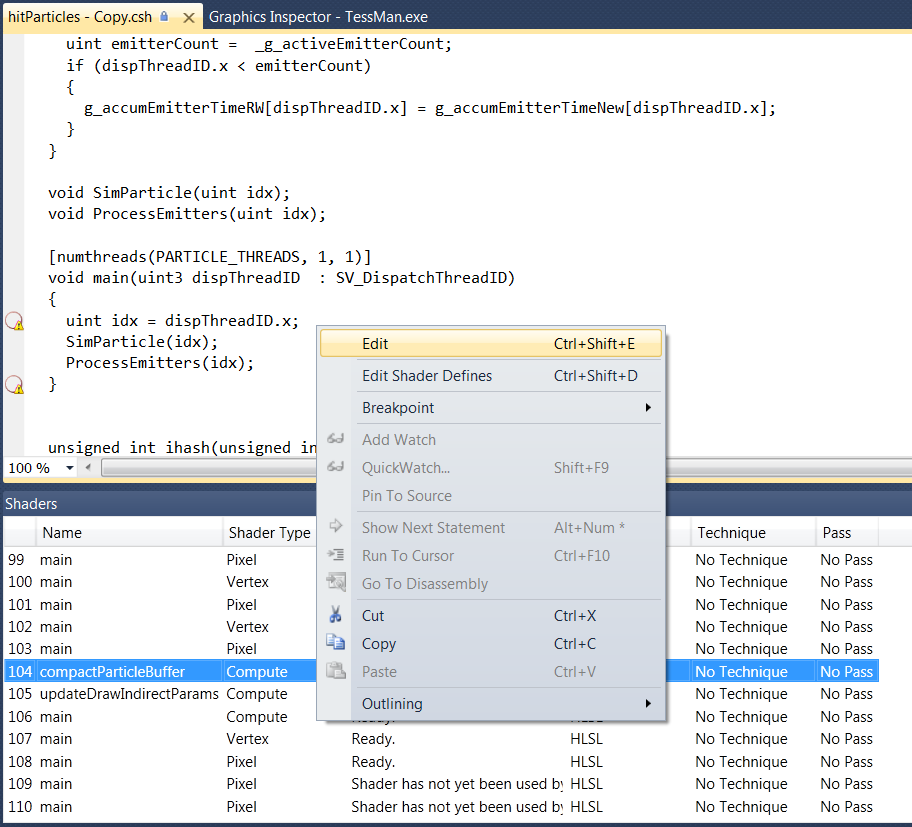Open the 100 % zoom dropdown

coord(69,468)
